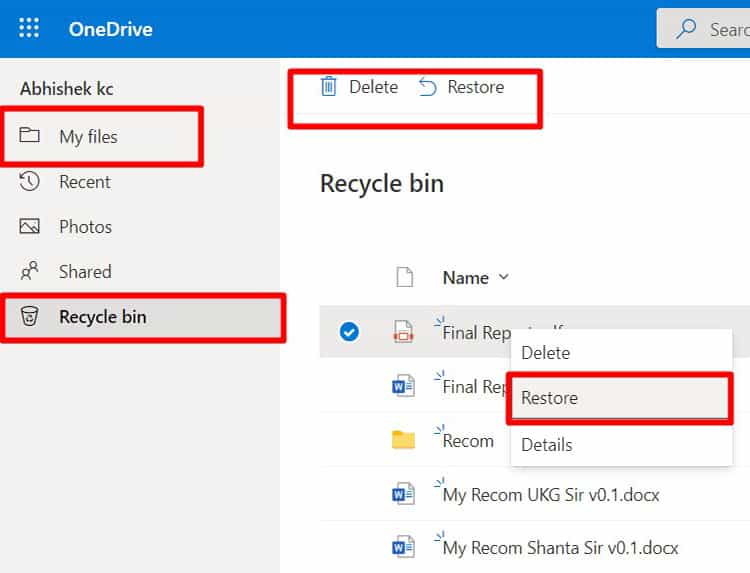Click the Photos picture icon

[x=29, y=226]
